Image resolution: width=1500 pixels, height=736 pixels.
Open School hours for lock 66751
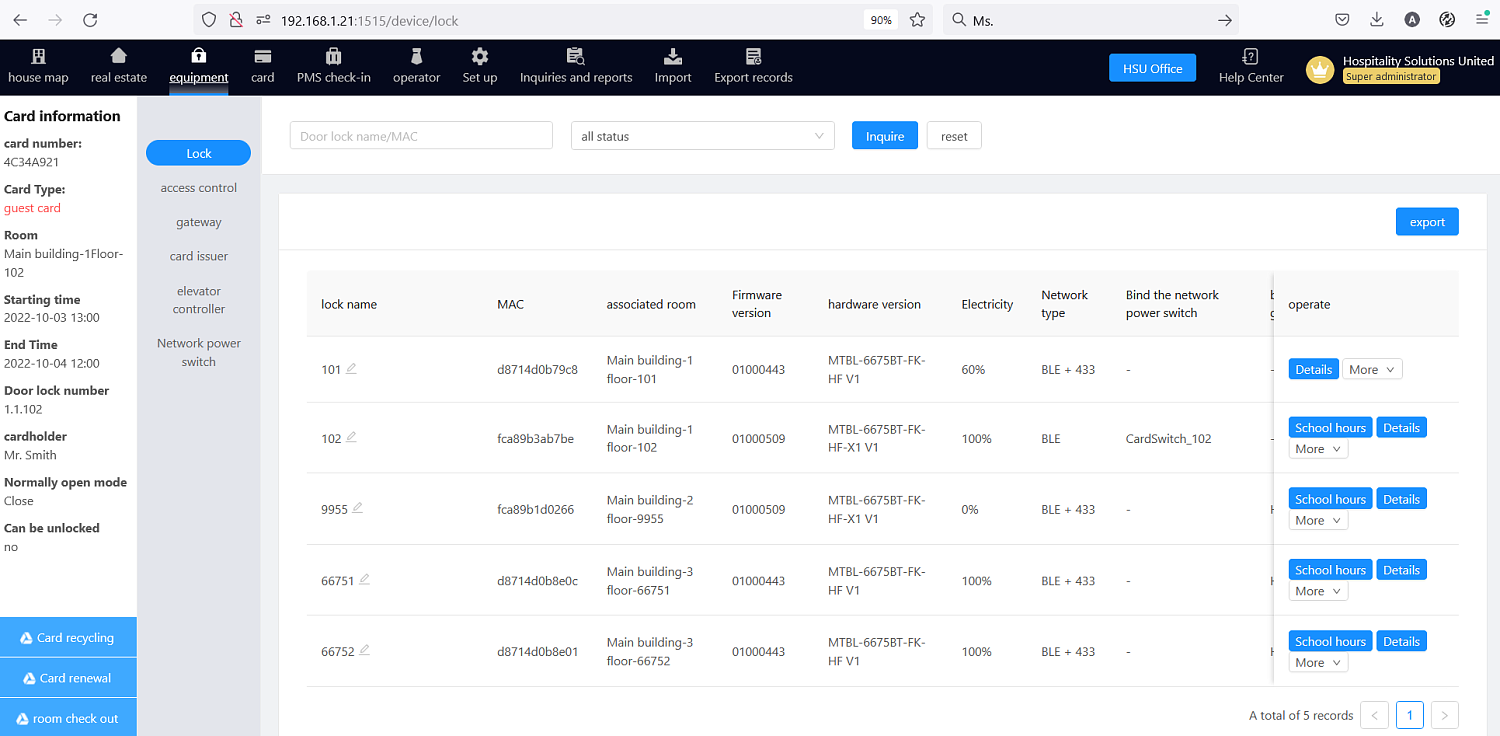(x=1330, y=570)
